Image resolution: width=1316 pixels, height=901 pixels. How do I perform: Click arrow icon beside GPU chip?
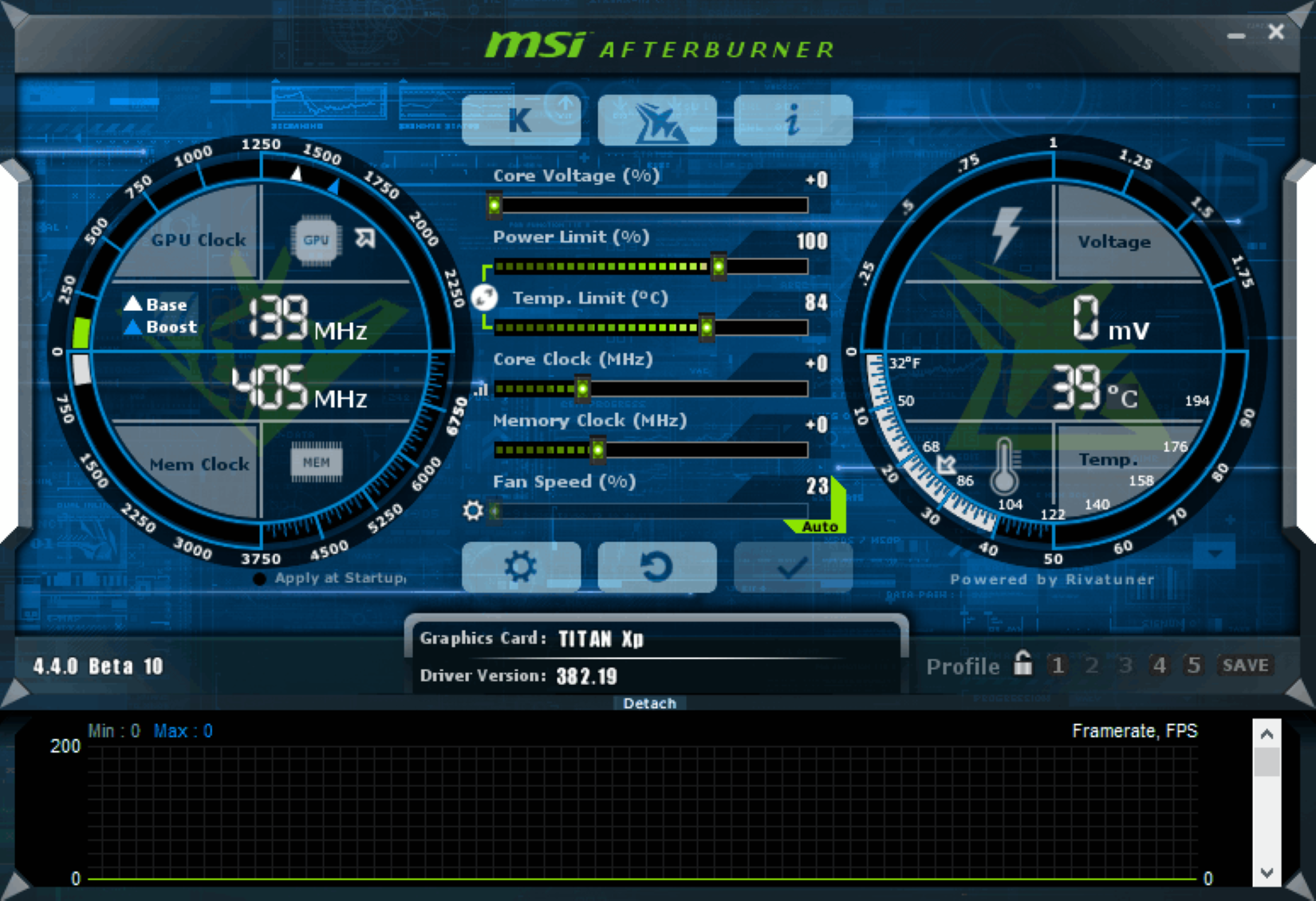click(365, 238)
